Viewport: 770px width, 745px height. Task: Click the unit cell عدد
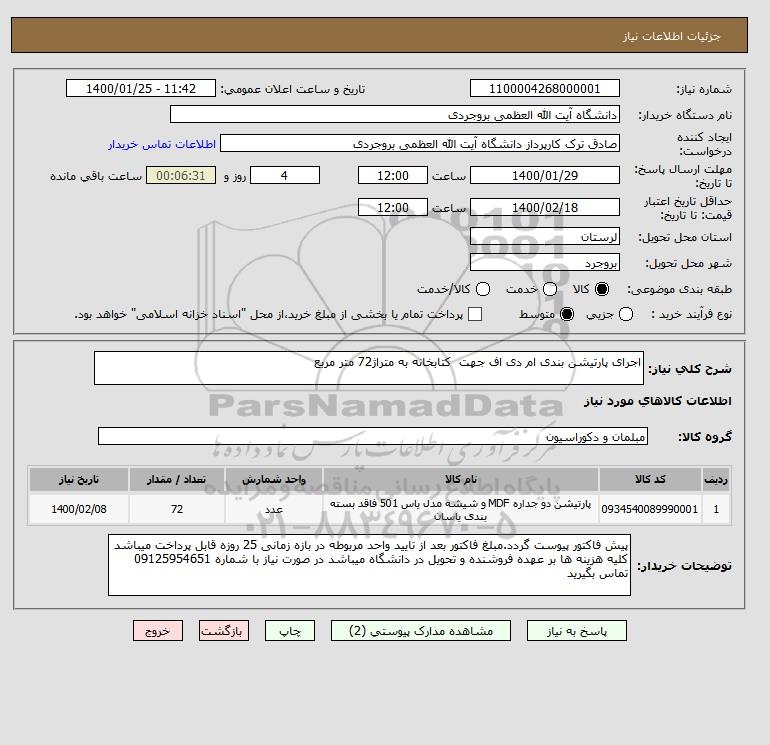coord(274,509)
